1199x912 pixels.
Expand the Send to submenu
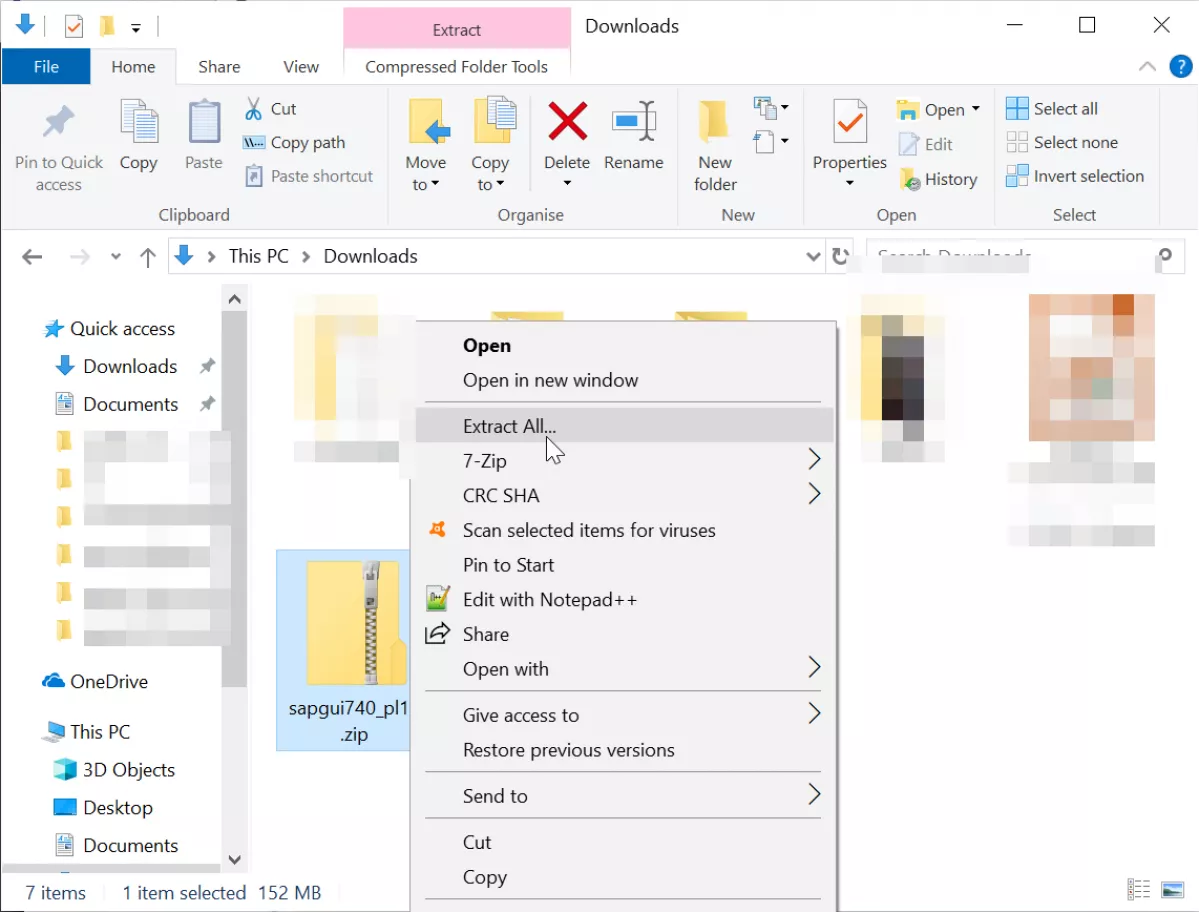pyautogui.click(x=625, y=796)
